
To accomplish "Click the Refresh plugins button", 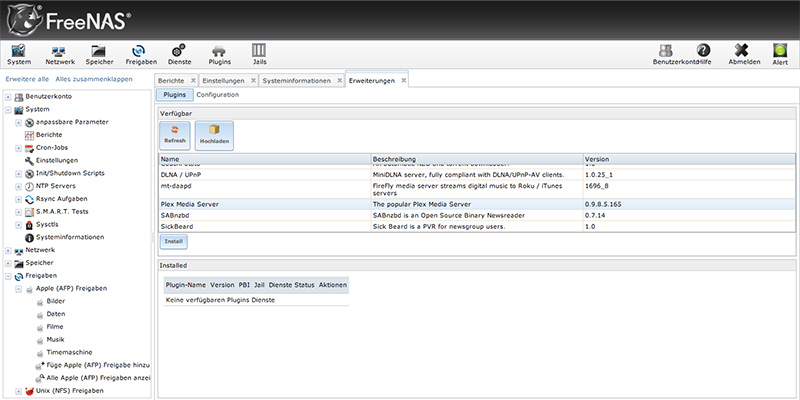I will click(x=174, y=135).
